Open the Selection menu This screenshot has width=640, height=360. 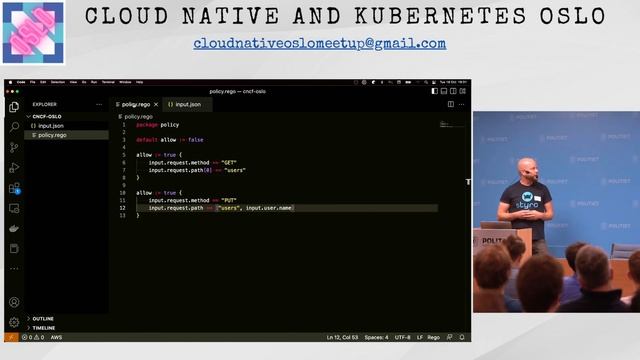click(58, 82)
